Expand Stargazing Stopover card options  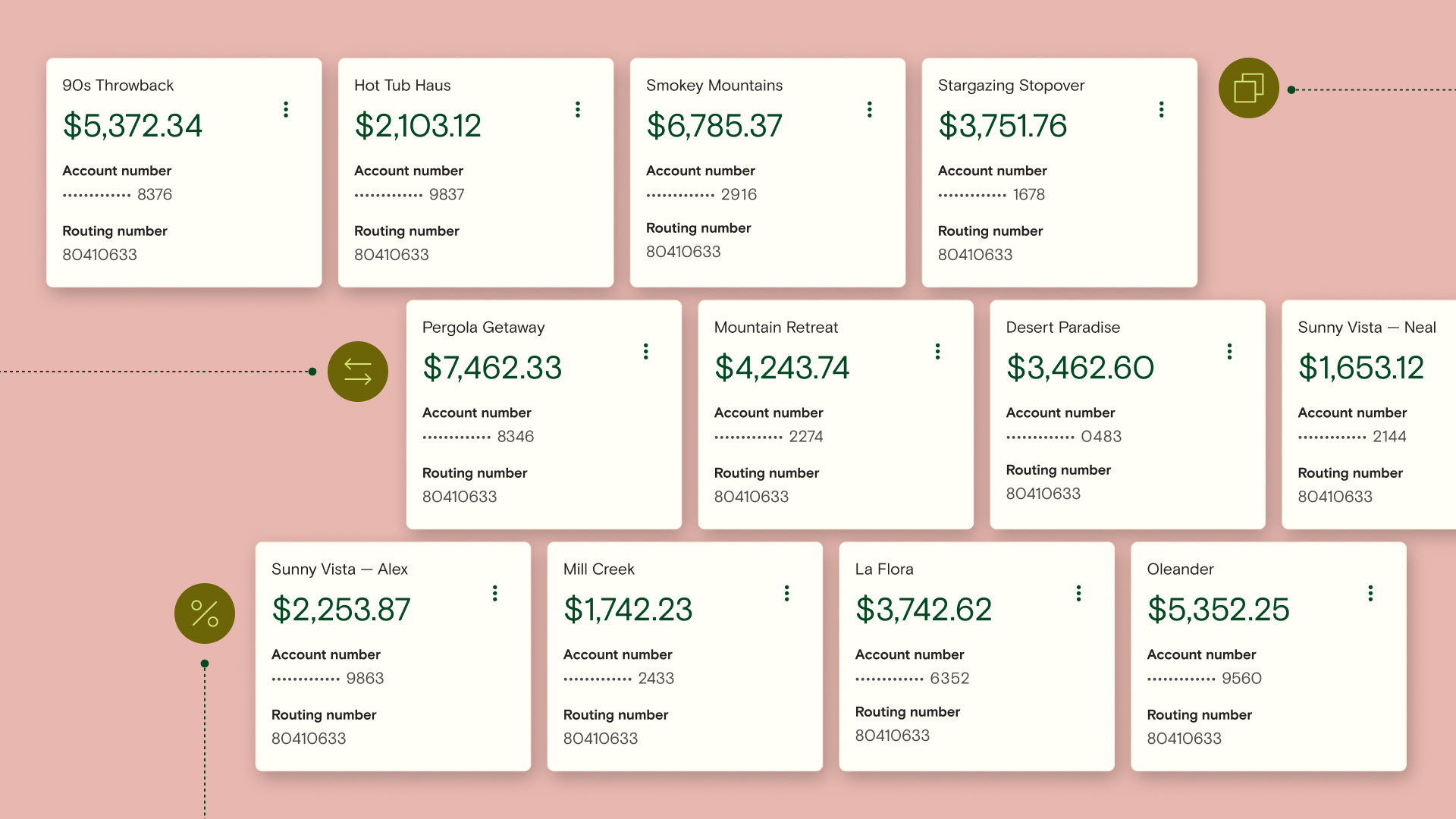(1161, 109)
